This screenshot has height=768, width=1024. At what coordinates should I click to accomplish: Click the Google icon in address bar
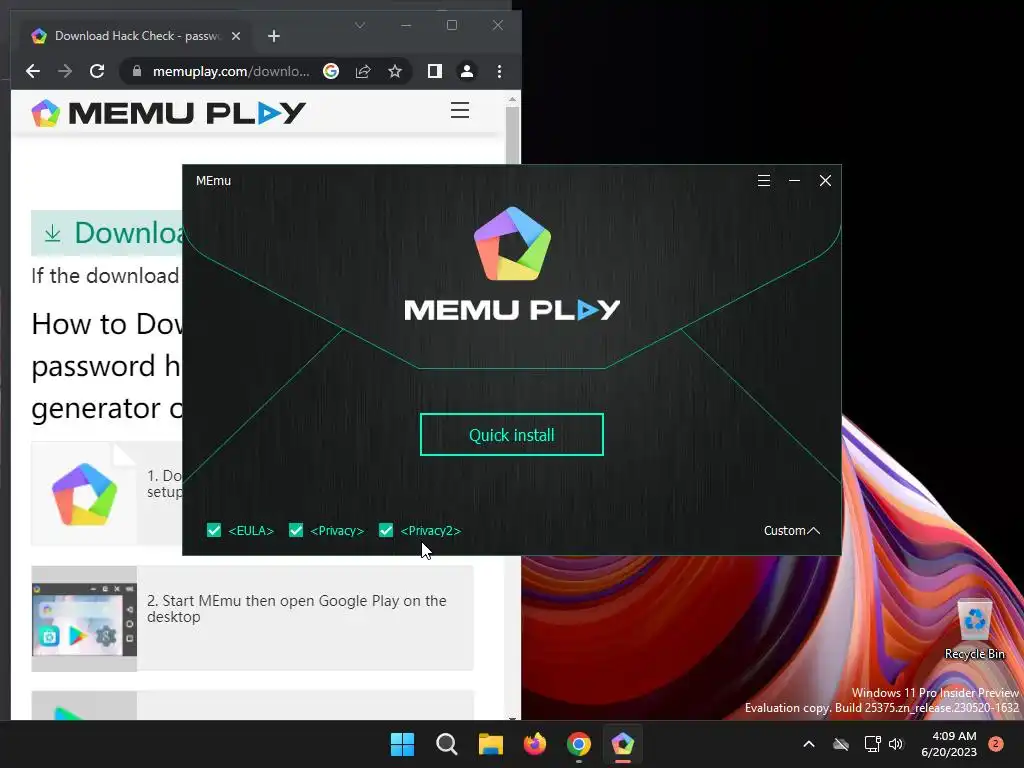point(331,71)
